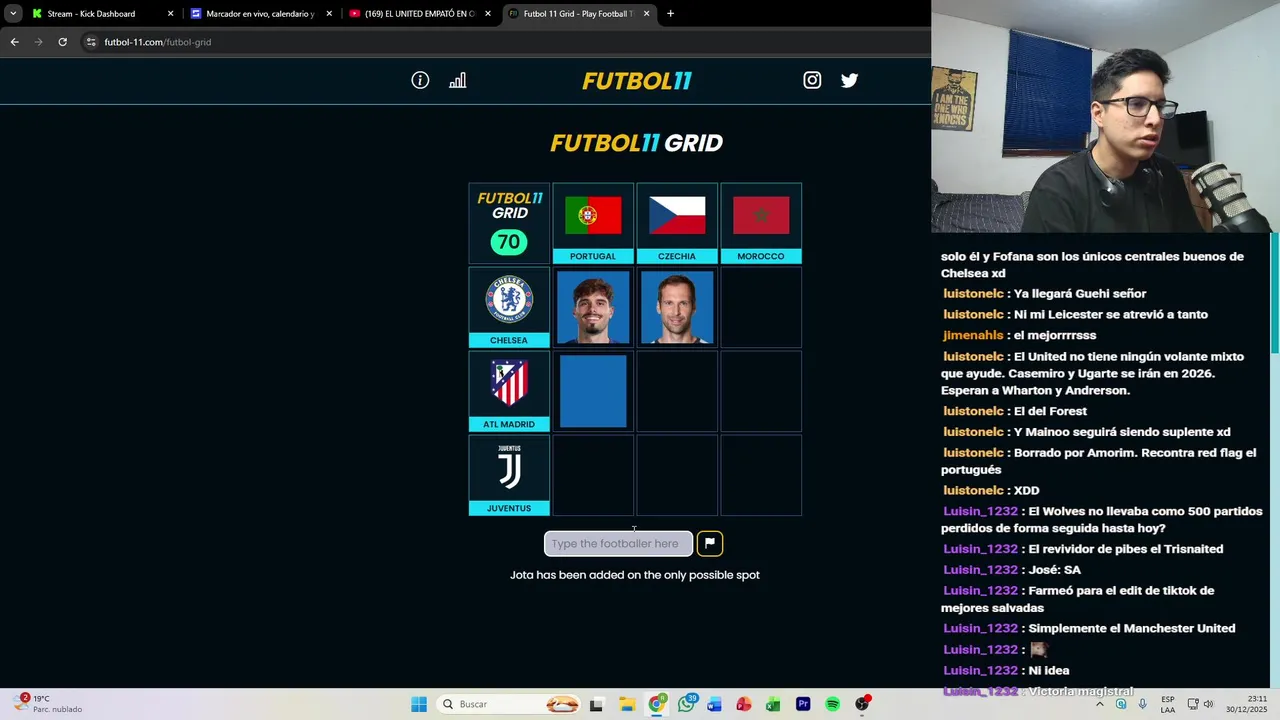Expand the tab search dropdown arrow
The image size is (1280, 720).
click(x=13, y=14)
